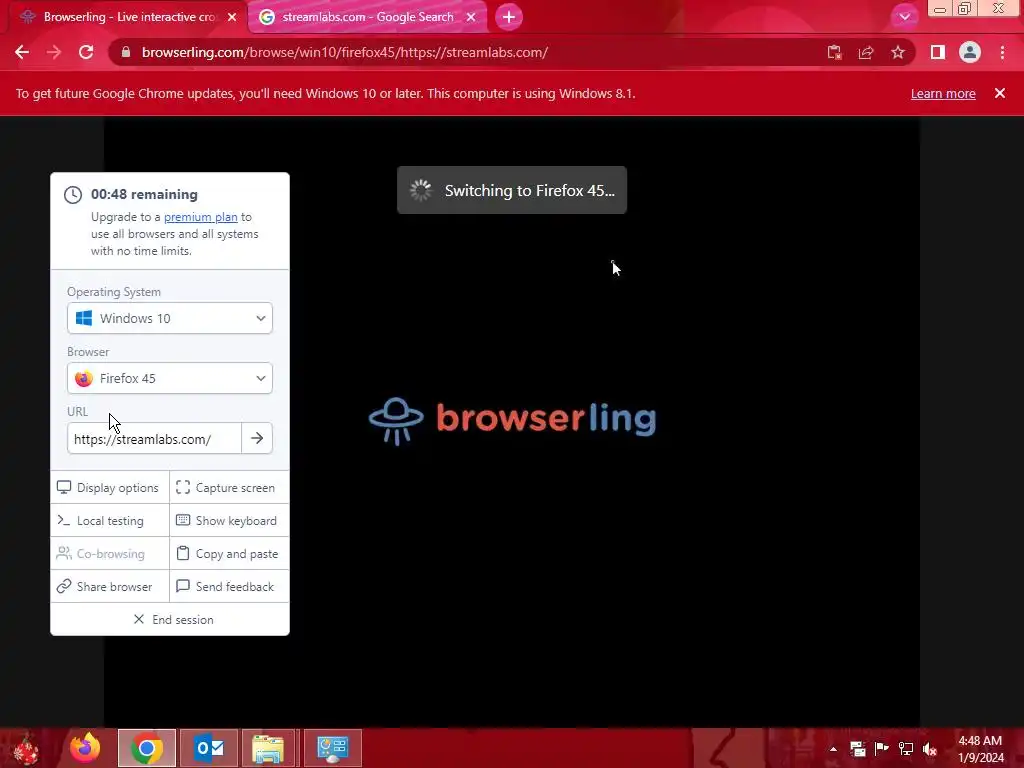Click Share browser option

(110, 586)
